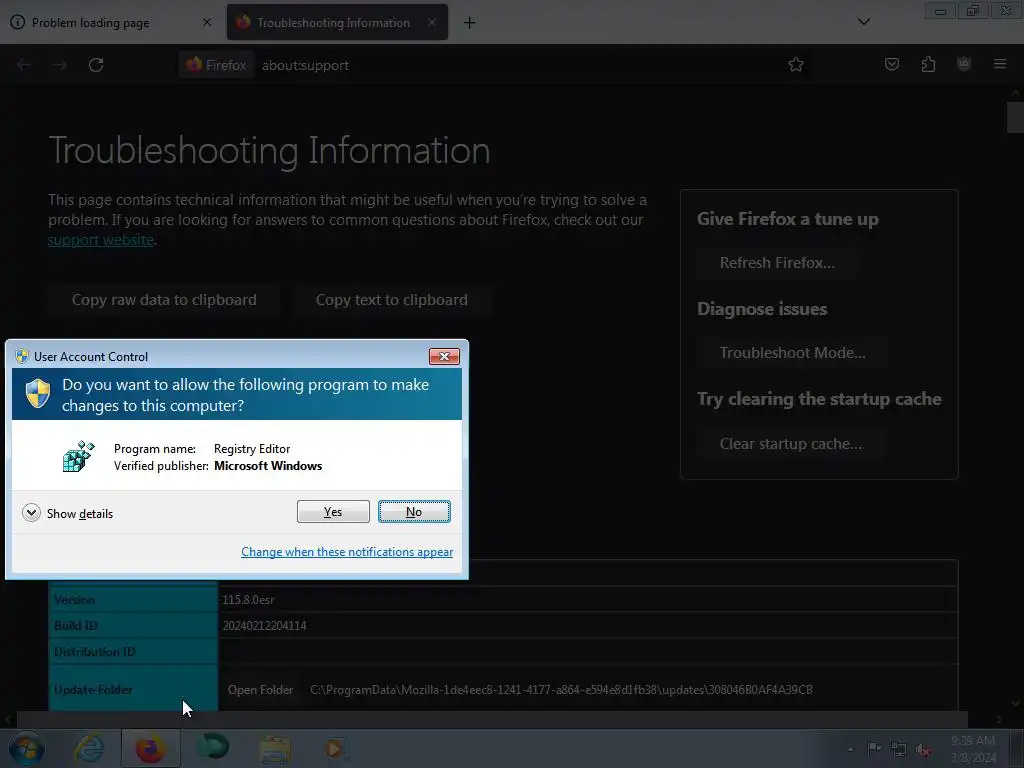This screenshot has height=768, width=1024.
Task: Open 'Change when these notifications appear' link
Action: (347, 552)
